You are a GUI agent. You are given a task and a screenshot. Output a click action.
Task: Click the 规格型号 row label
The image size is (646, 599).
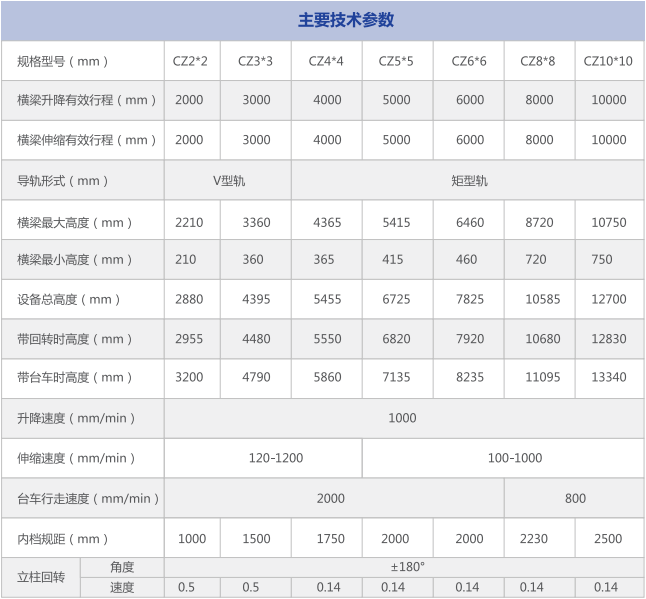click(63, 61)
